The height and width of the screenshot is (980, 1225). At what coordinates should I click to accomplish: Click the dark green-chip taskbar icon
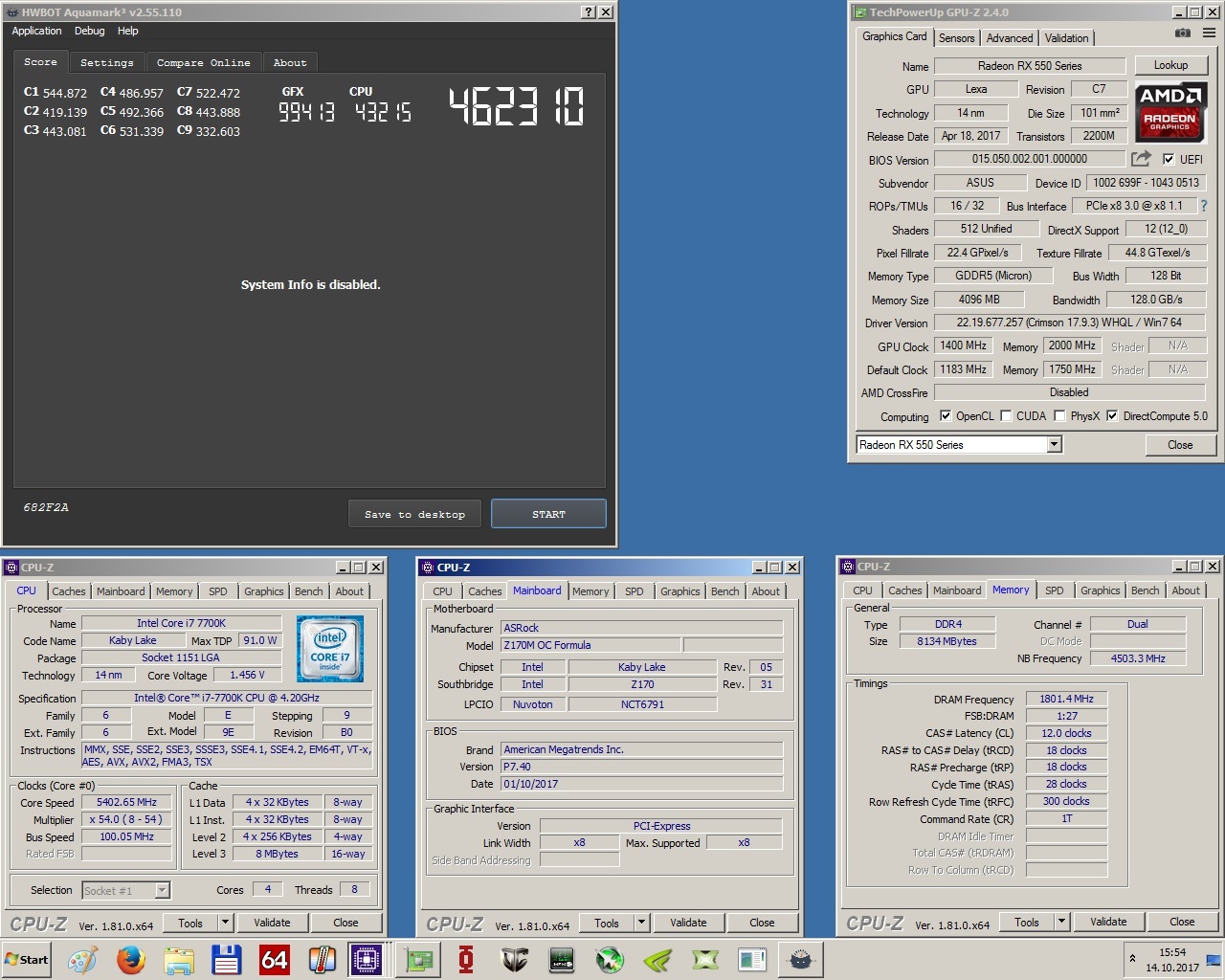[x=562, y=959]
